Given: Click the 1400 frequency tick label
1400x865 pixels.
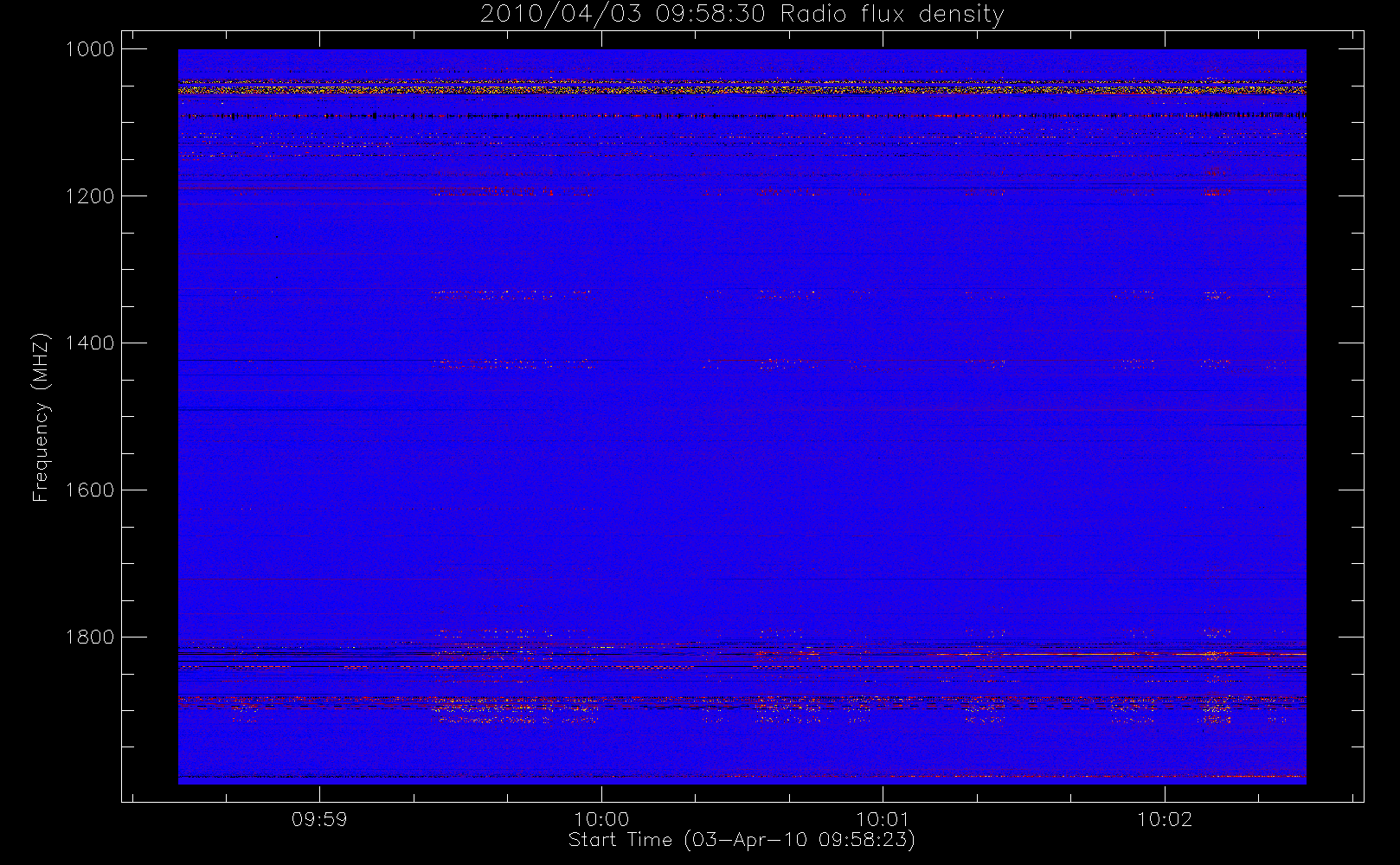Looking at the screenshot, I should point(90,343).
